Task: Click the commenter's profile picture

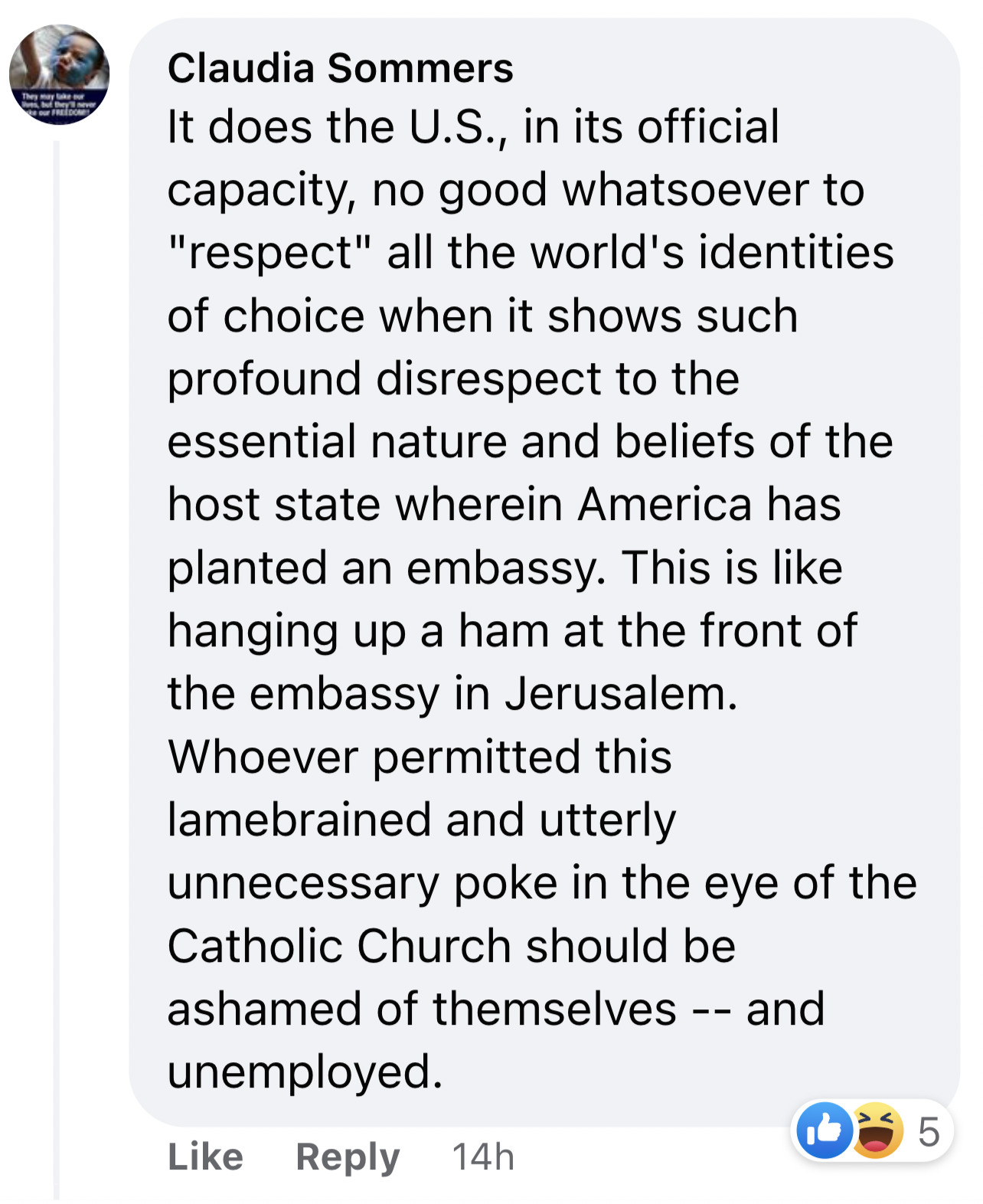Action: point(59,74)
